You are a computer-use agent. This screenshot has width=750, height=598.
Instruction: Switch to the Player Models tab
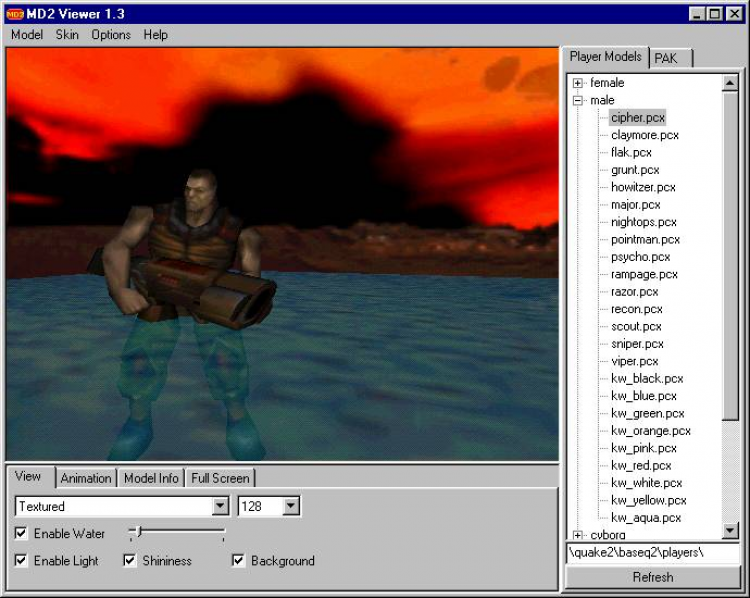click(605, 57)
